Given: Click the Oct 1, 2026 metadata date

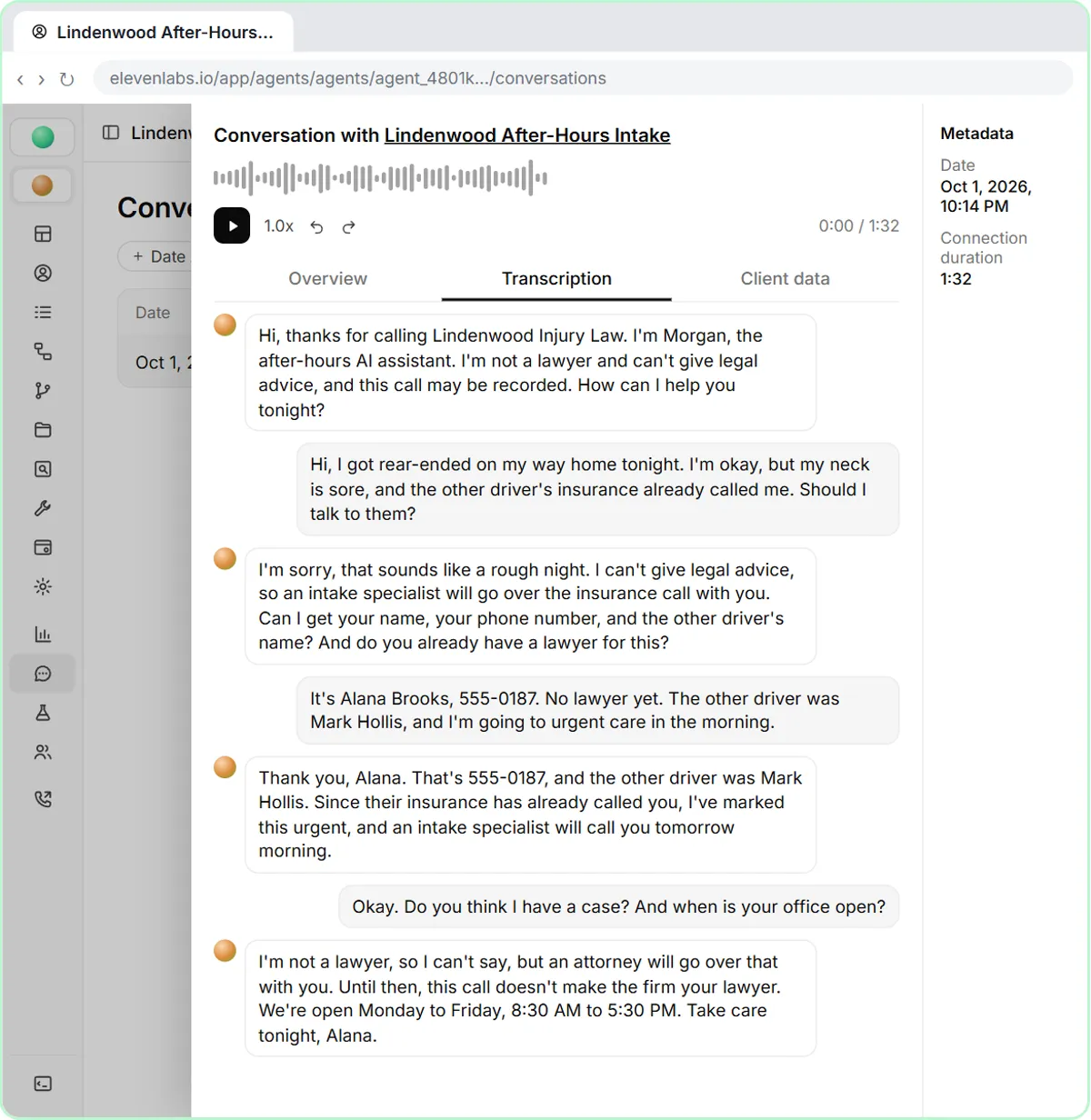Looking at the screenshot, I should [x=986, y=196].
